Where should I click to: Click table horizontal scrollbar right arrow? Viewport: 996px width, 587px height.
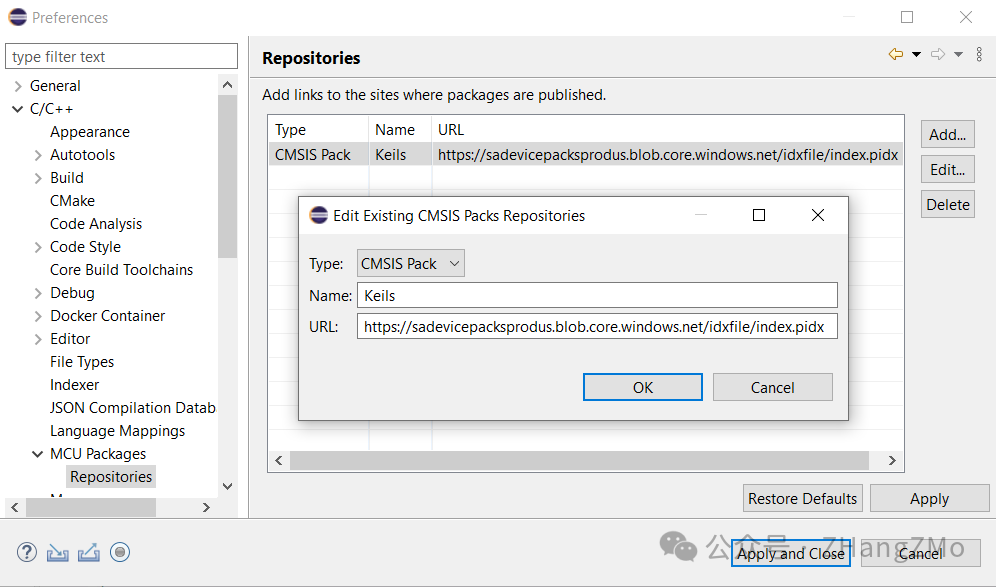click(892, 461)
